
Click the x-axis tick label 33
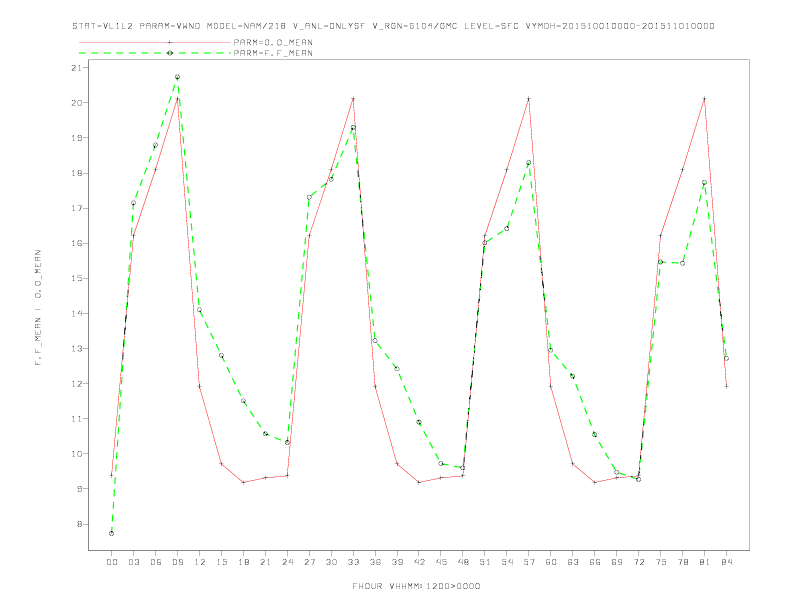tap(353, 562)
